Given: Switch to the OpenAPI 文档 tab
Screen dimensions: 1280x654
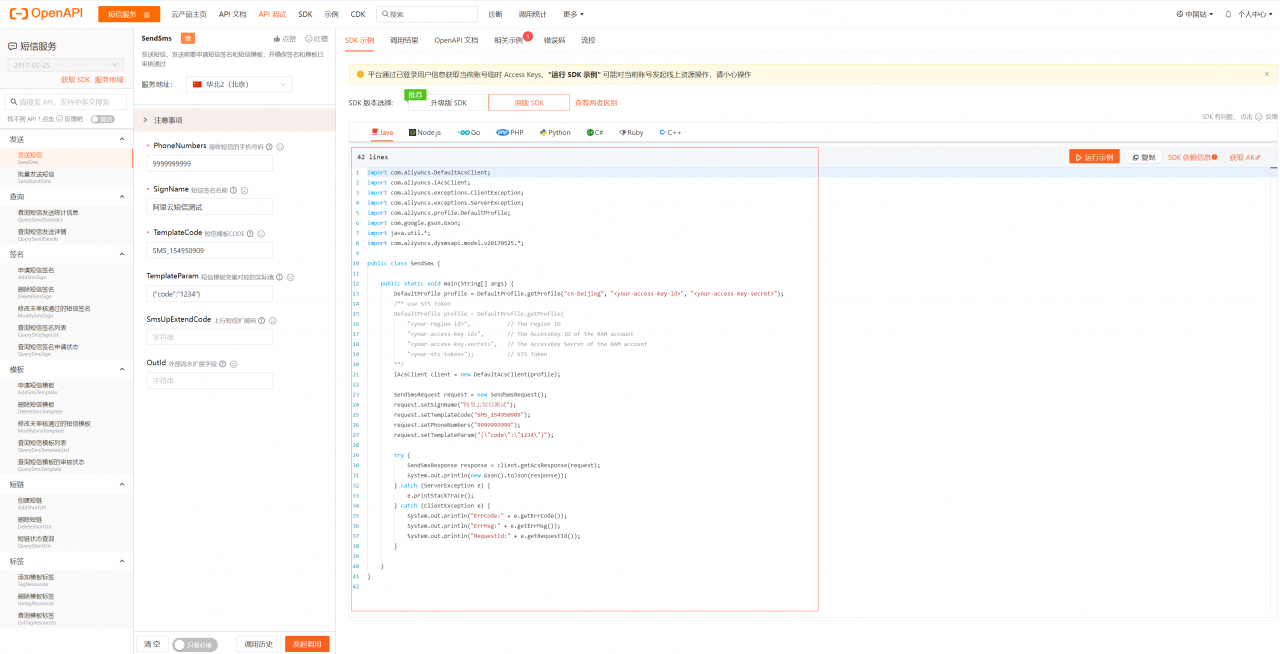Looking at the screenshot, I should pos(456,40).
